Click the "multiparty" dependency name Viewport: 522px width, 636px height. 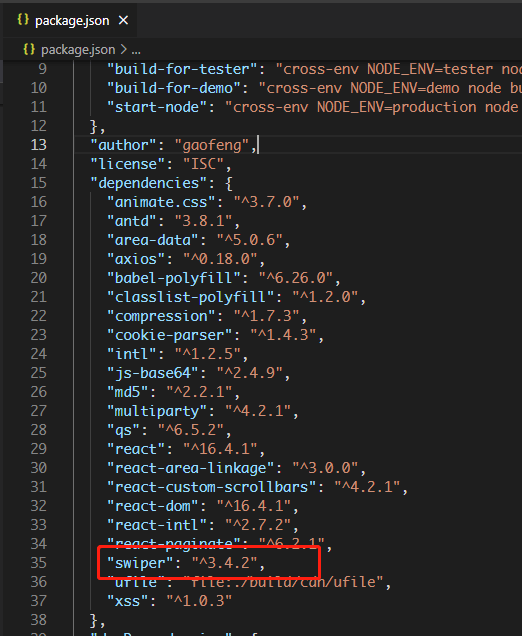click(157, 411)
